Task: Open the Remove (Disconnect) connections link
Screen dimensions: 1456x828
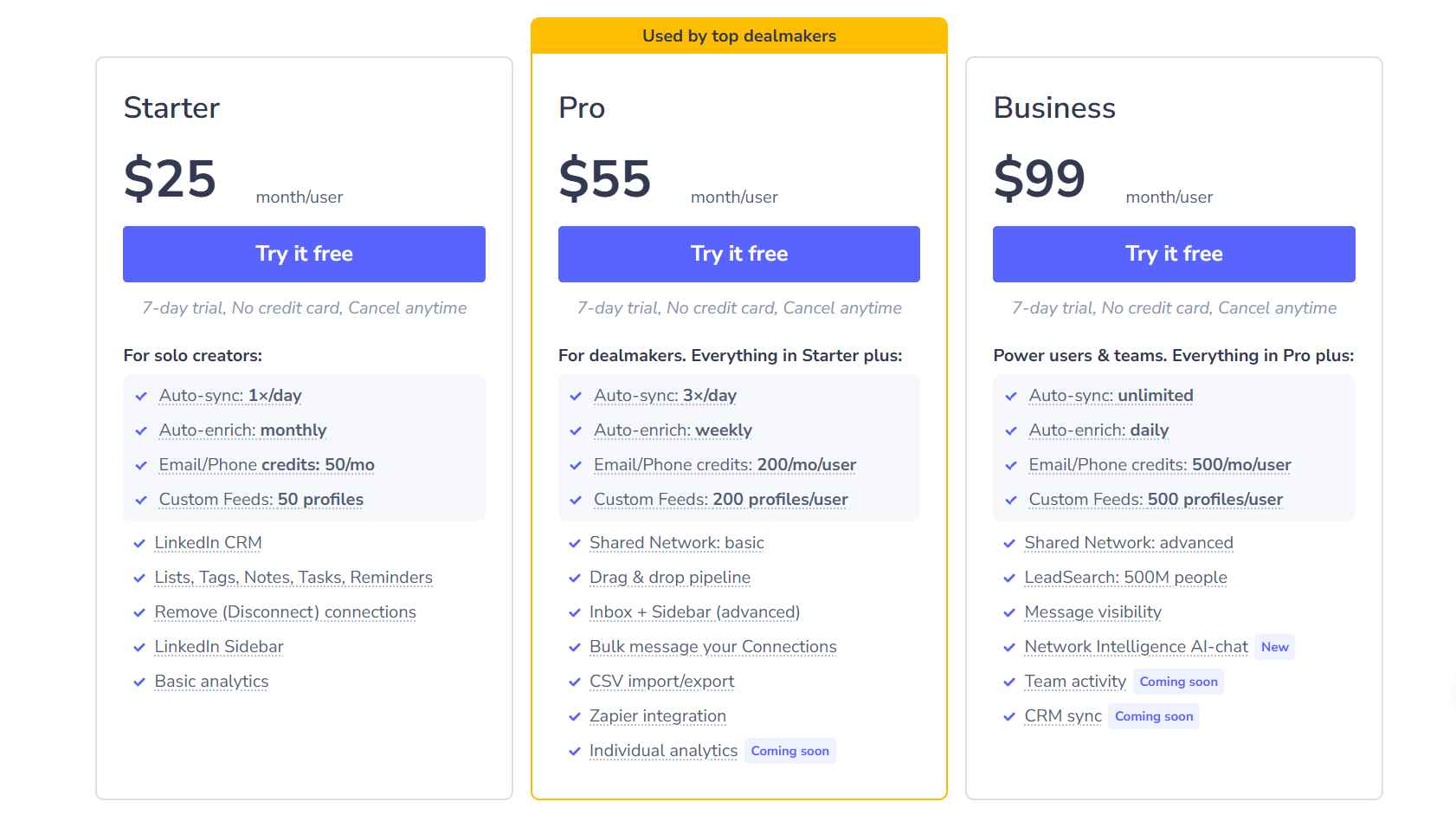Action: pyautogui.click(x=285, y=612)
